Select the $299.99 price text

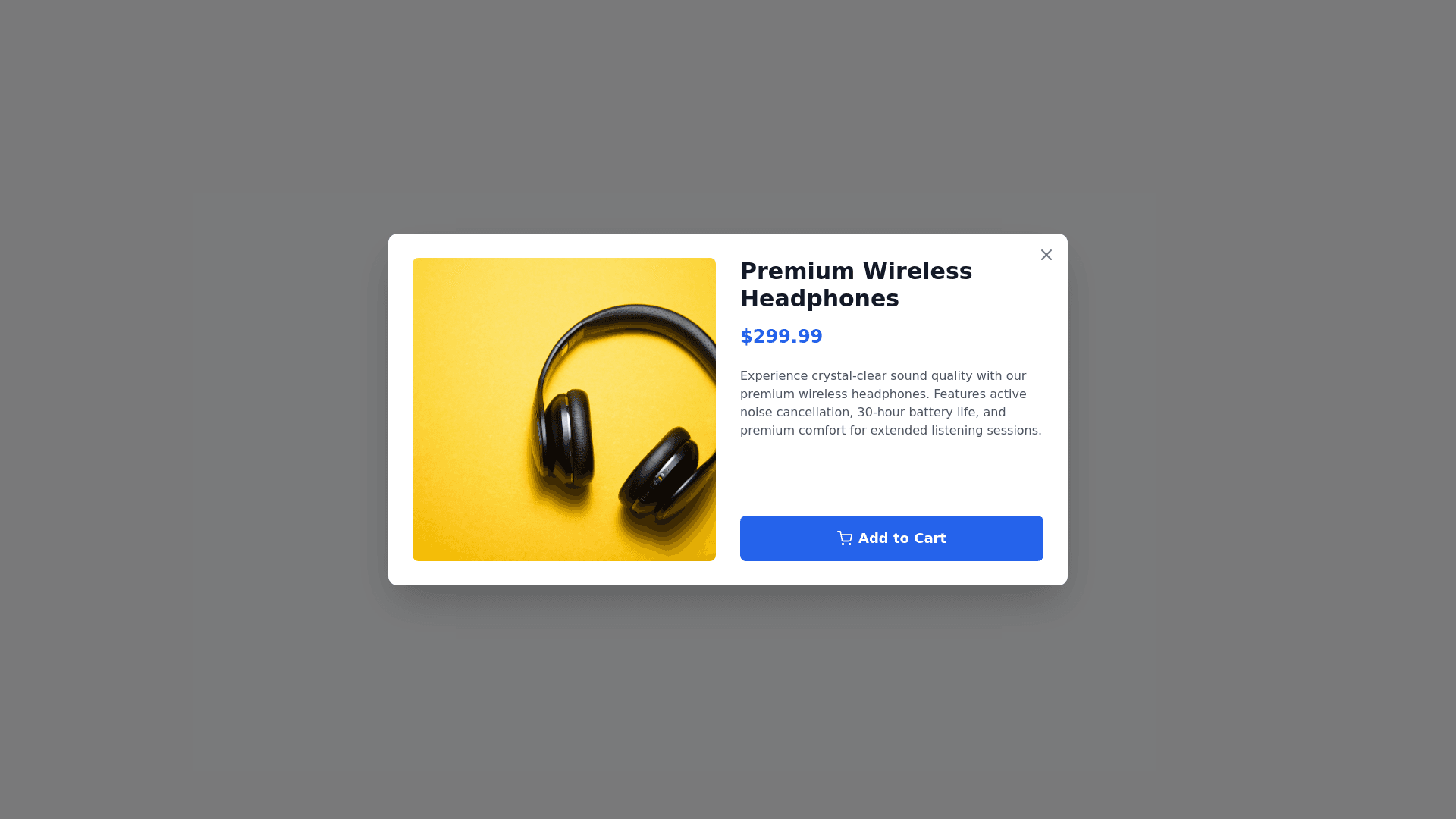point(781,336)
